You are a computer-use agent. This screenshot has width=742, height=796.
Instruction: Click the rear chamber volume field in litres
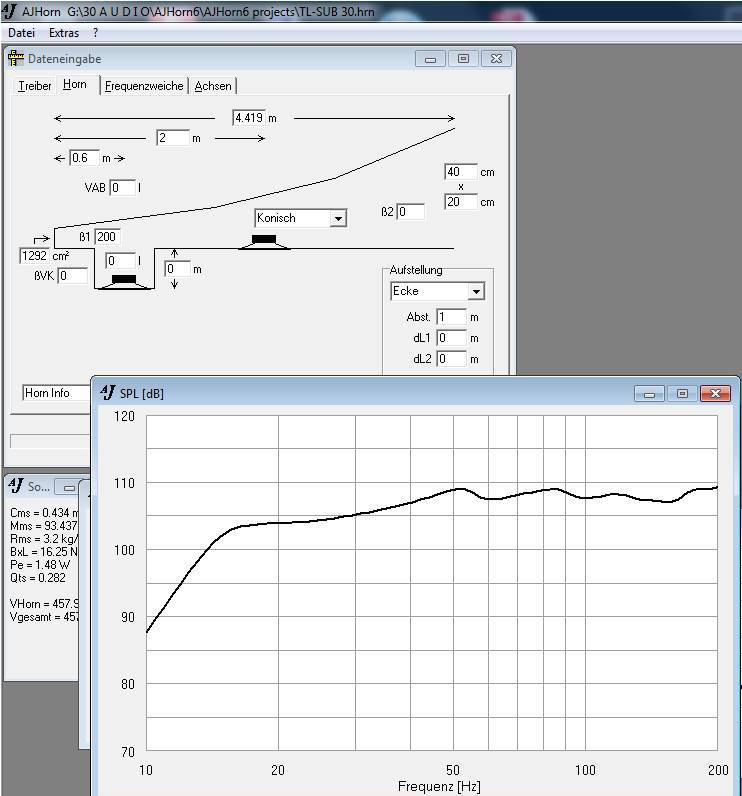tap(120, 260)
